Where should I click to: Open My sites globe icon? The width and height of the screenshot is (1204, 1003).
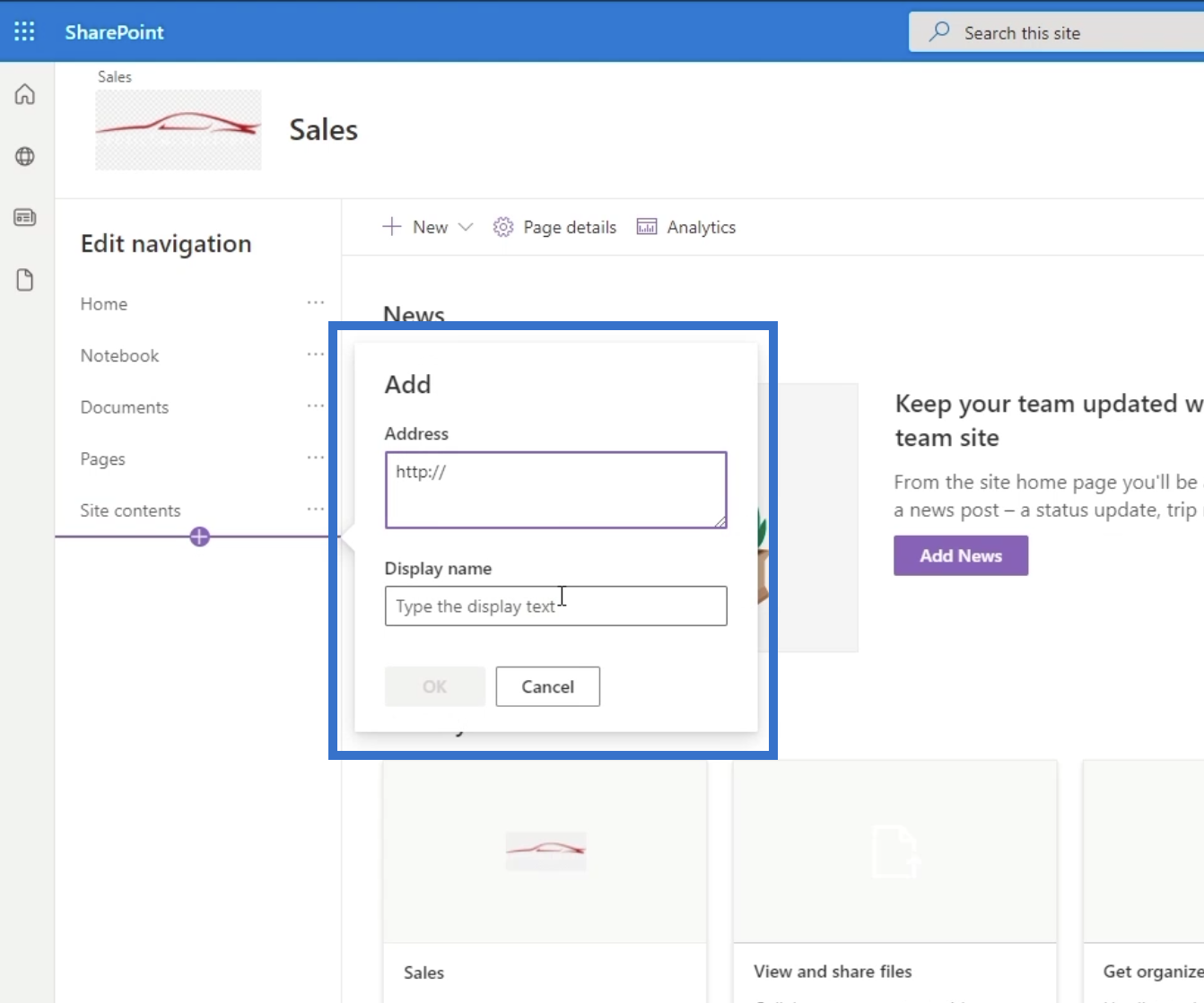25,156
